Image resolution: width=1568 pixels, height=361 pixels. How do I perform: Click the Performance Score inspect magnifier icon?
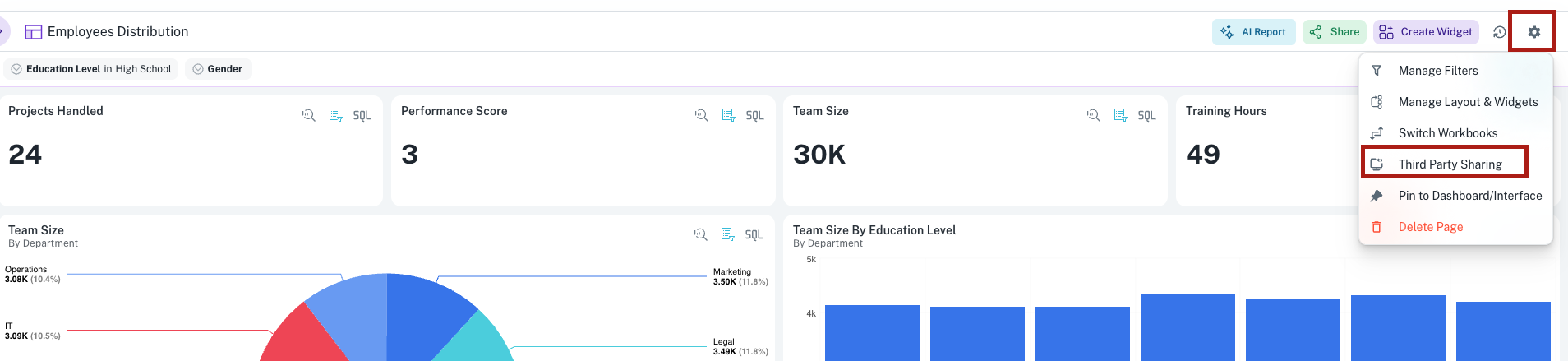(701, 115)
